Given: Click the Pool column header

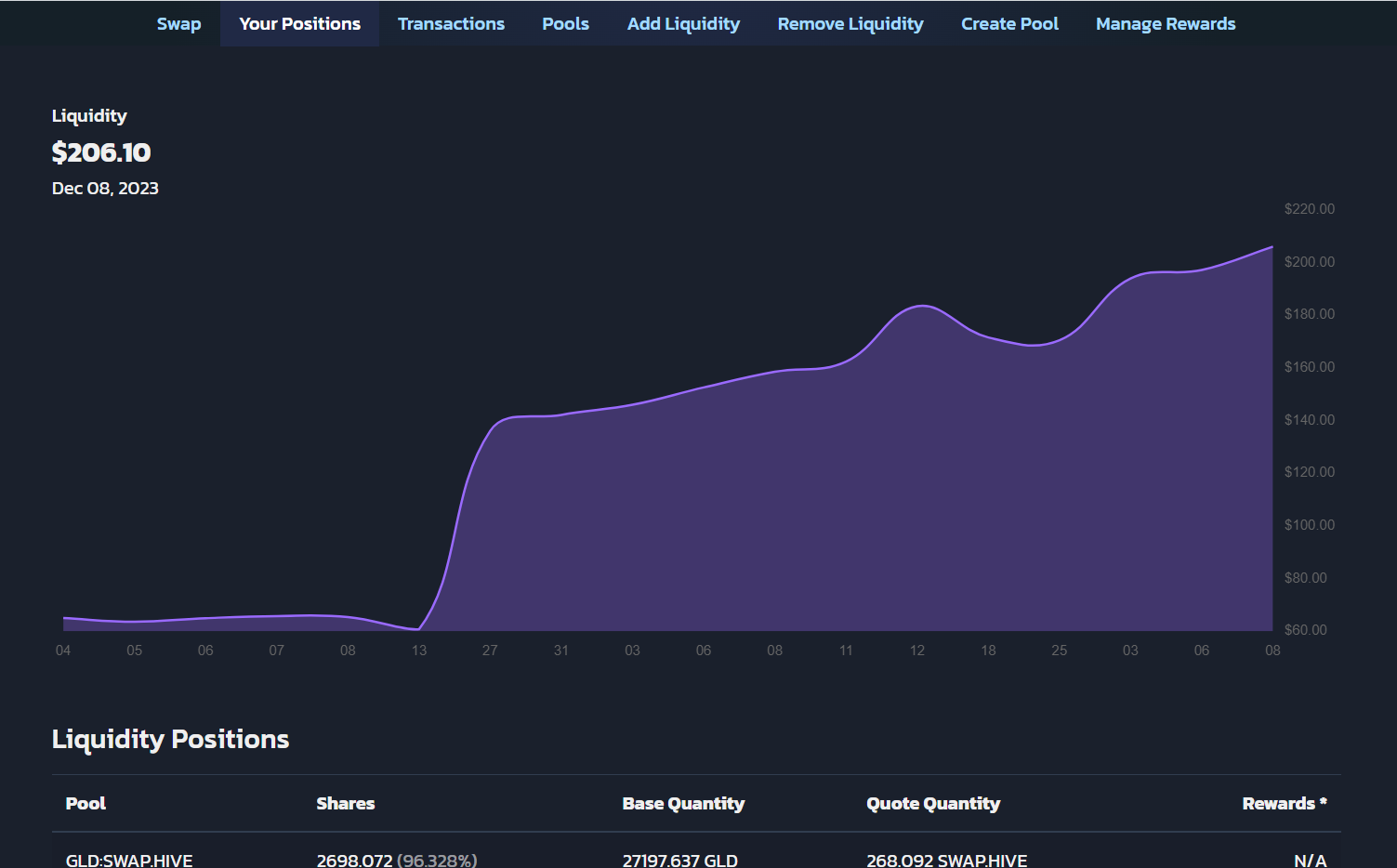Looking at the screenshot, I should point(86,804).
